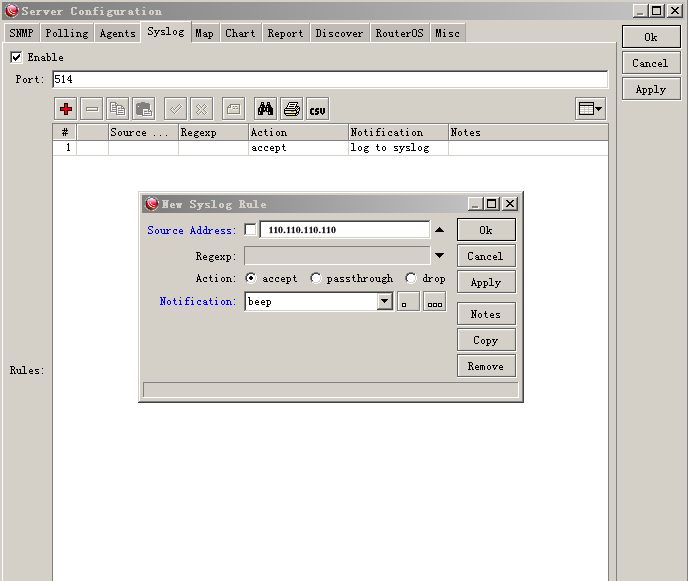This screenshot has height=581, width=688.
Task: Click the binoculars find icon
Action: [x=265, y=109]
